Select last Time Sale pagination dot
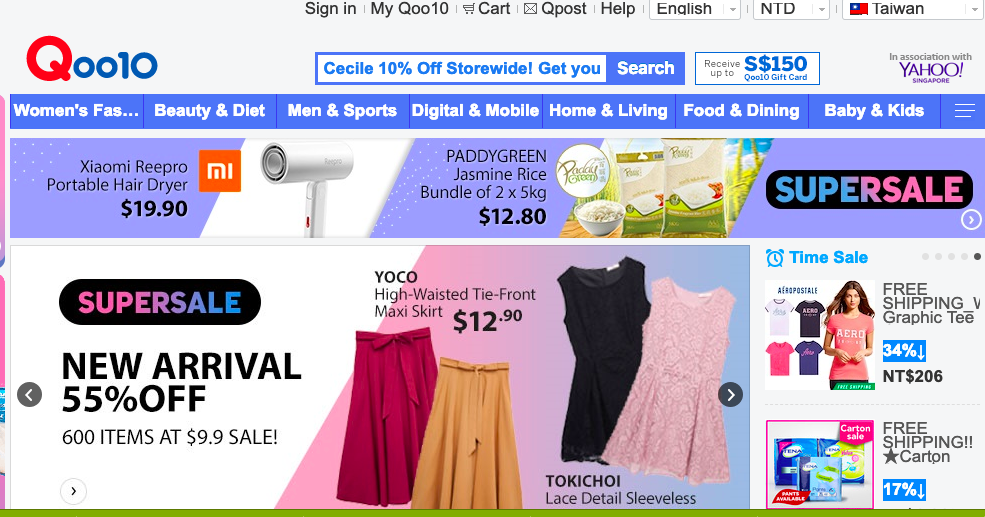The width and height of the screenshot is (985, 517). pyautogui.click(x=977, y=256)
